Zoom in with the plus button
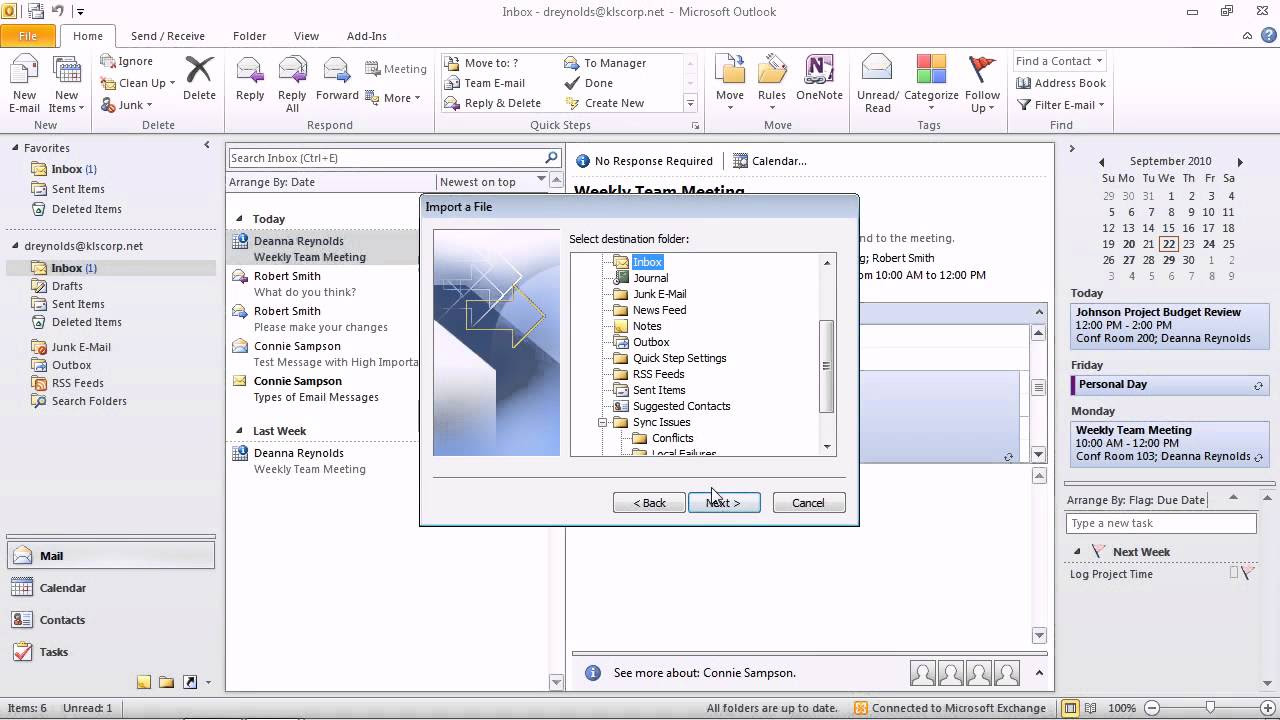This screenshot has width=1280, height=720. coord(1266,708)
